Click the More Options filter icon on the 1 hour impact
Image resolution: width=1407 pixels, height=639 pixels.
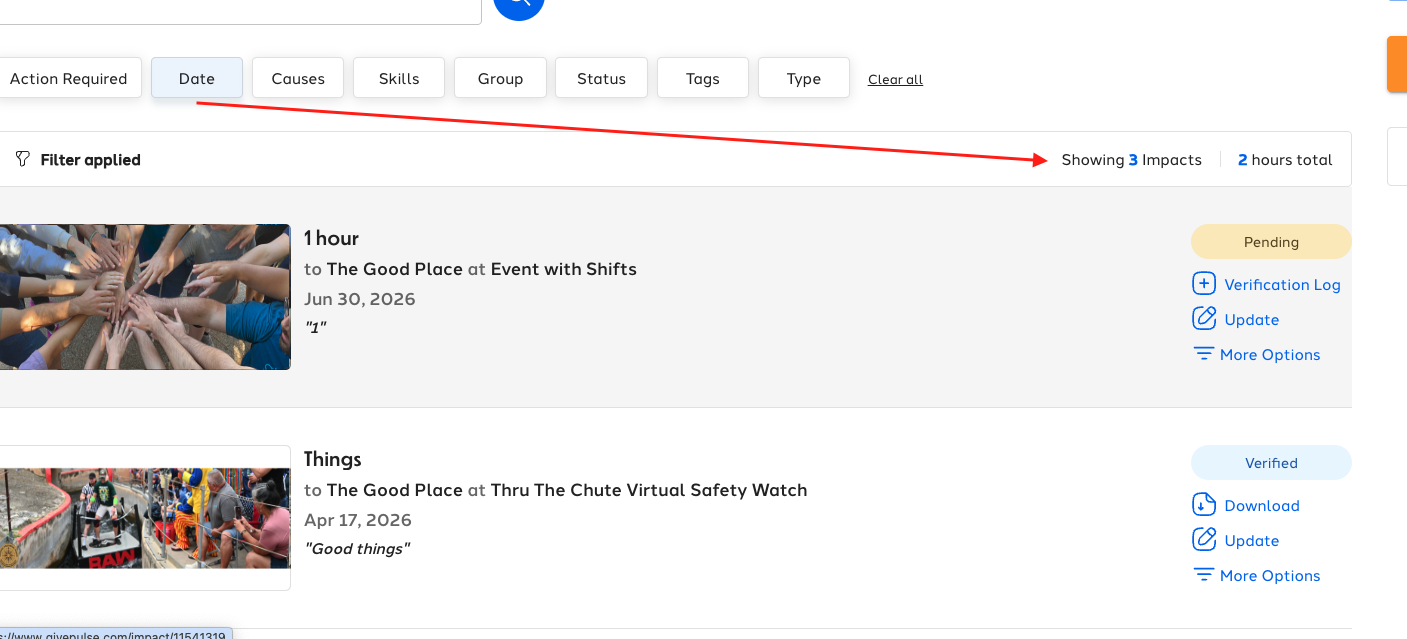click(1204, 354)
